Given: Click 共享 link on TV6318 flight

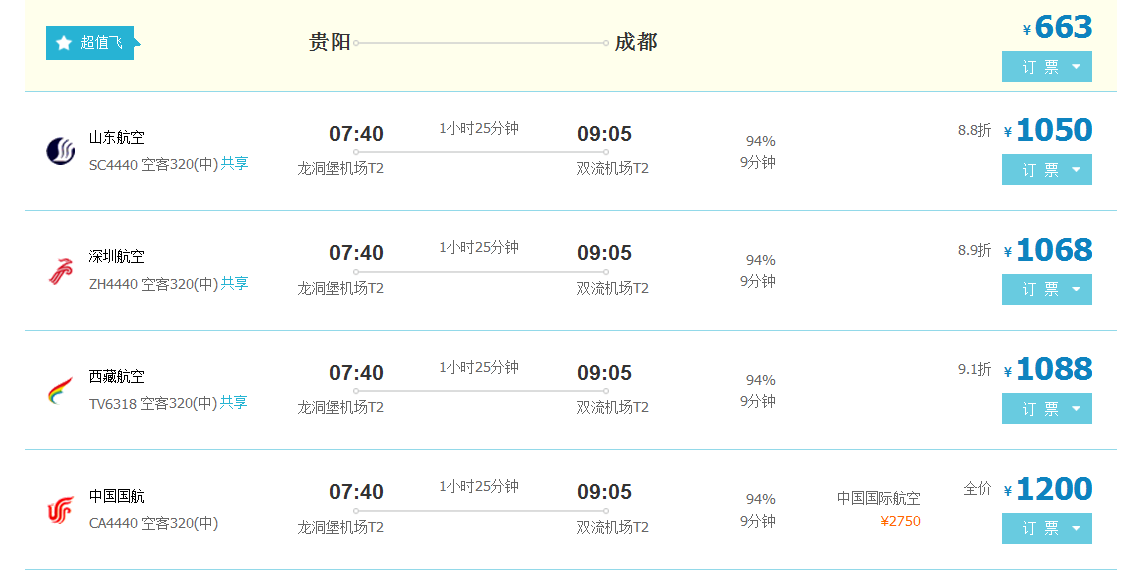Looking at the screenshot, I should (x=233, y=402).
